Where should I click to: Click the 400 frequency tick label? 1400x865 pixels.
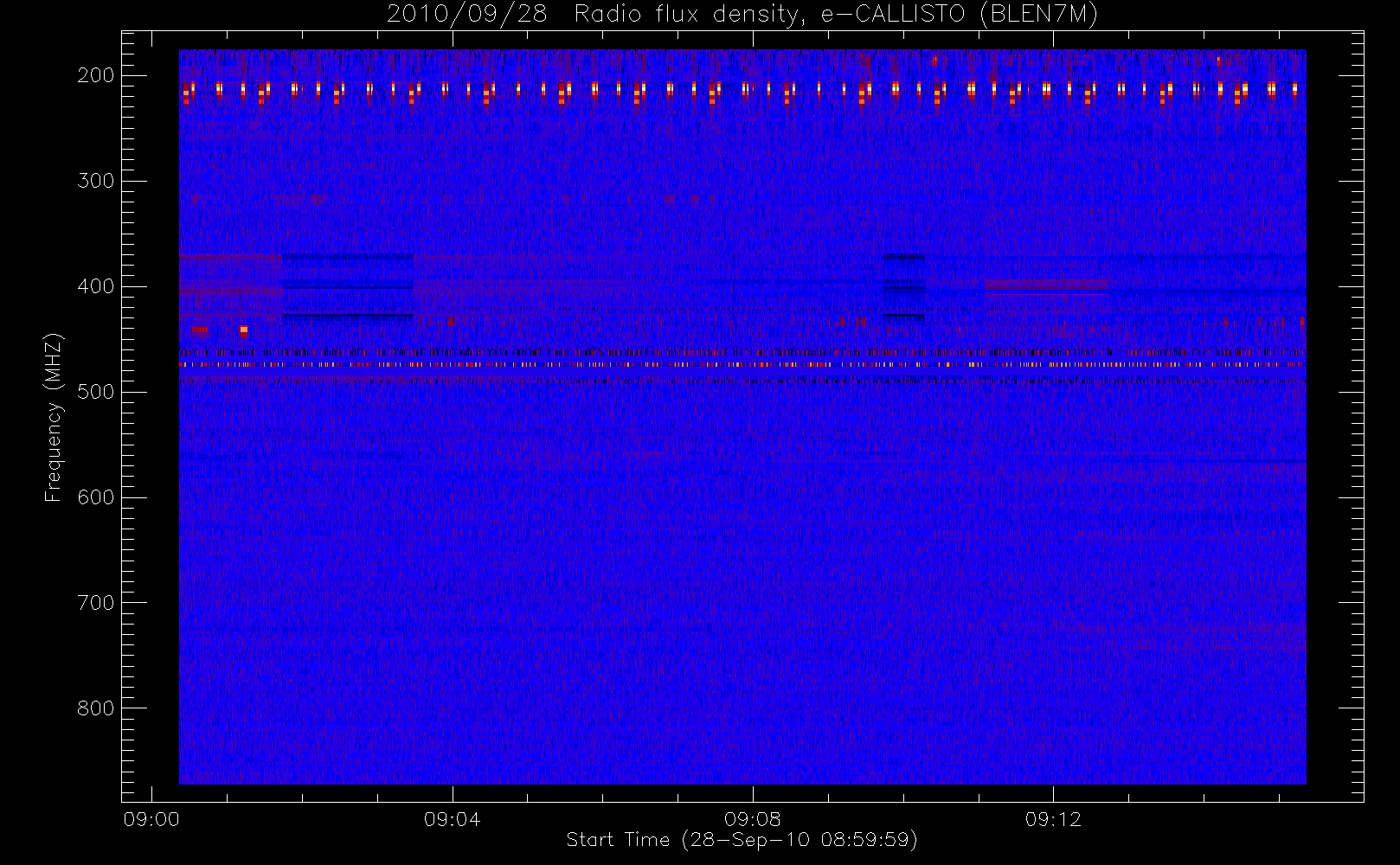[x=96, y=286]
